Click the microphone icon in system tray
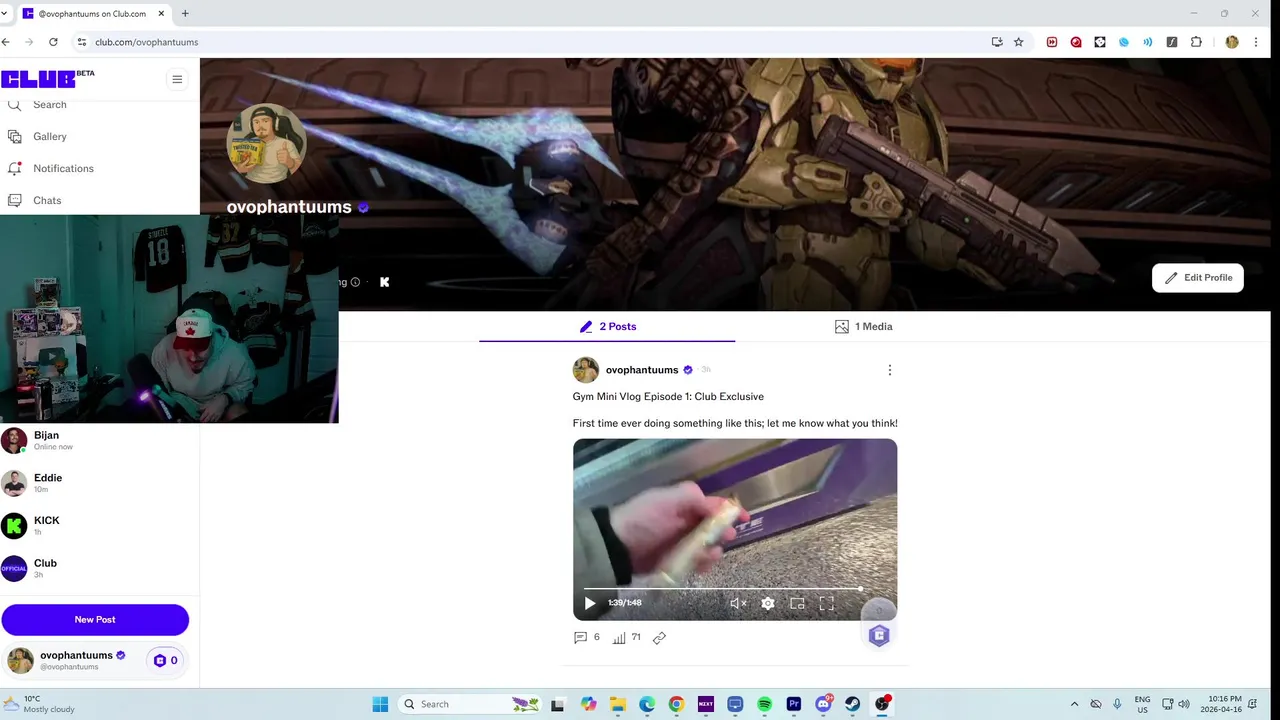 [x=1117, y=704]
